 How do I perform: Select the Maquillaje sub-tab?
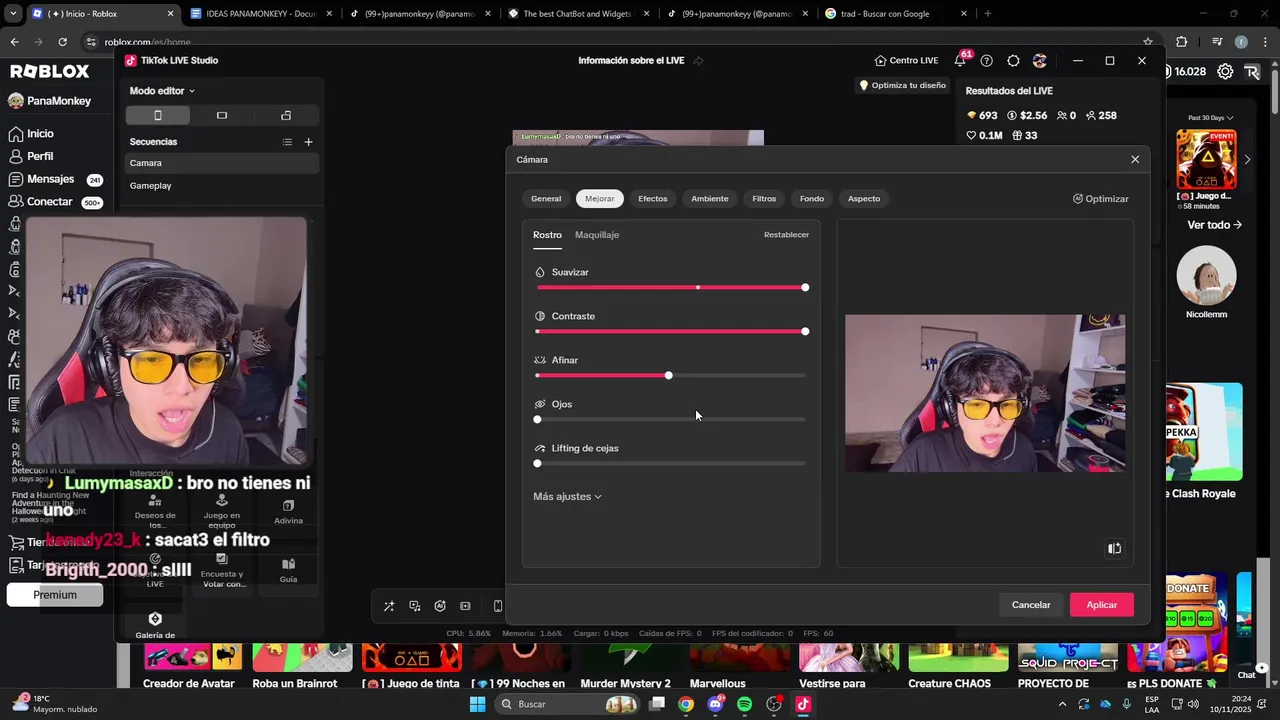(x=597, y=235)
